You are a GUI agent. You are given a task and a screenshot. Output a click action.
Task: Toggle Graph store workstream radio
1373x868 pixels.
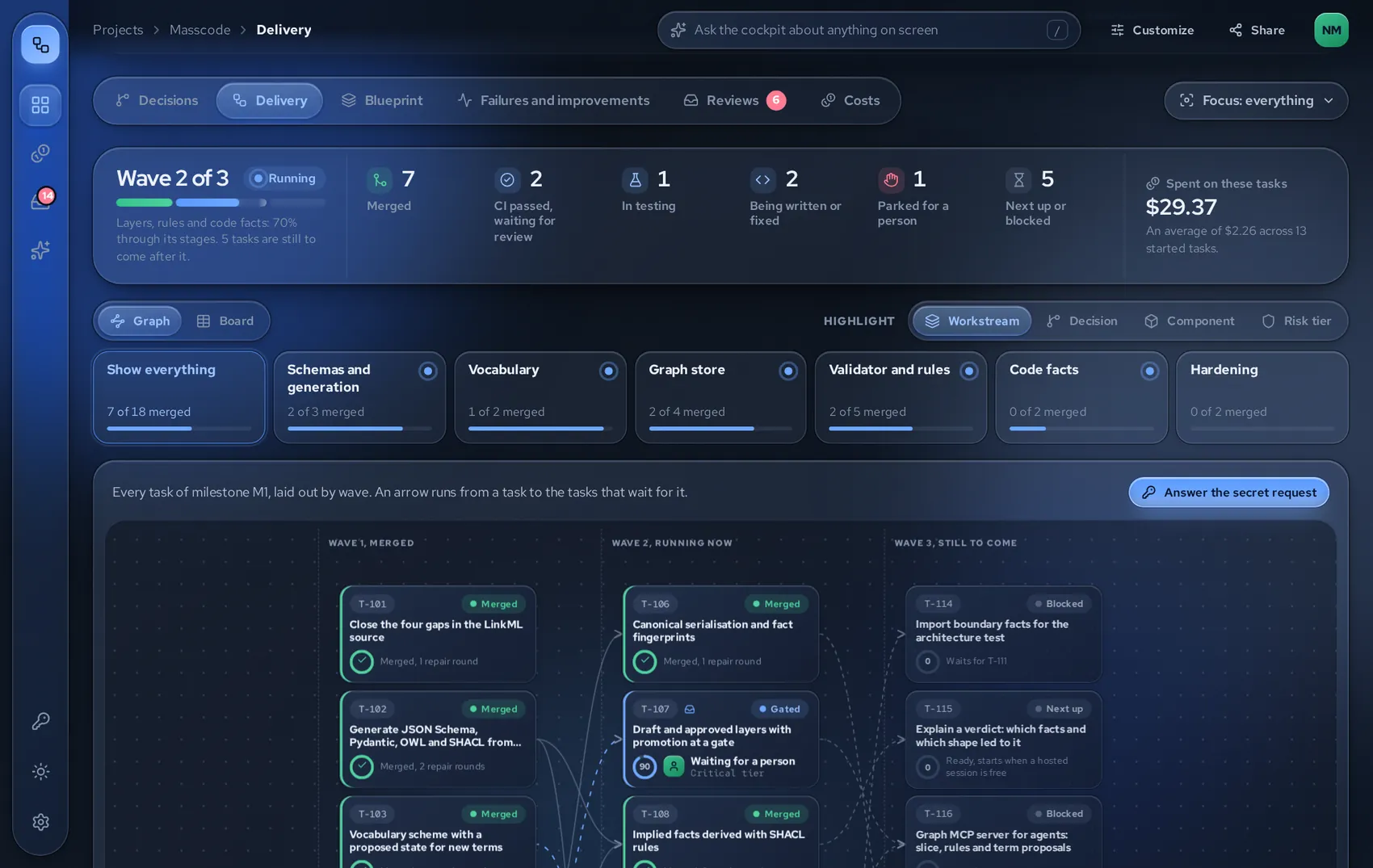click(788, 371)
